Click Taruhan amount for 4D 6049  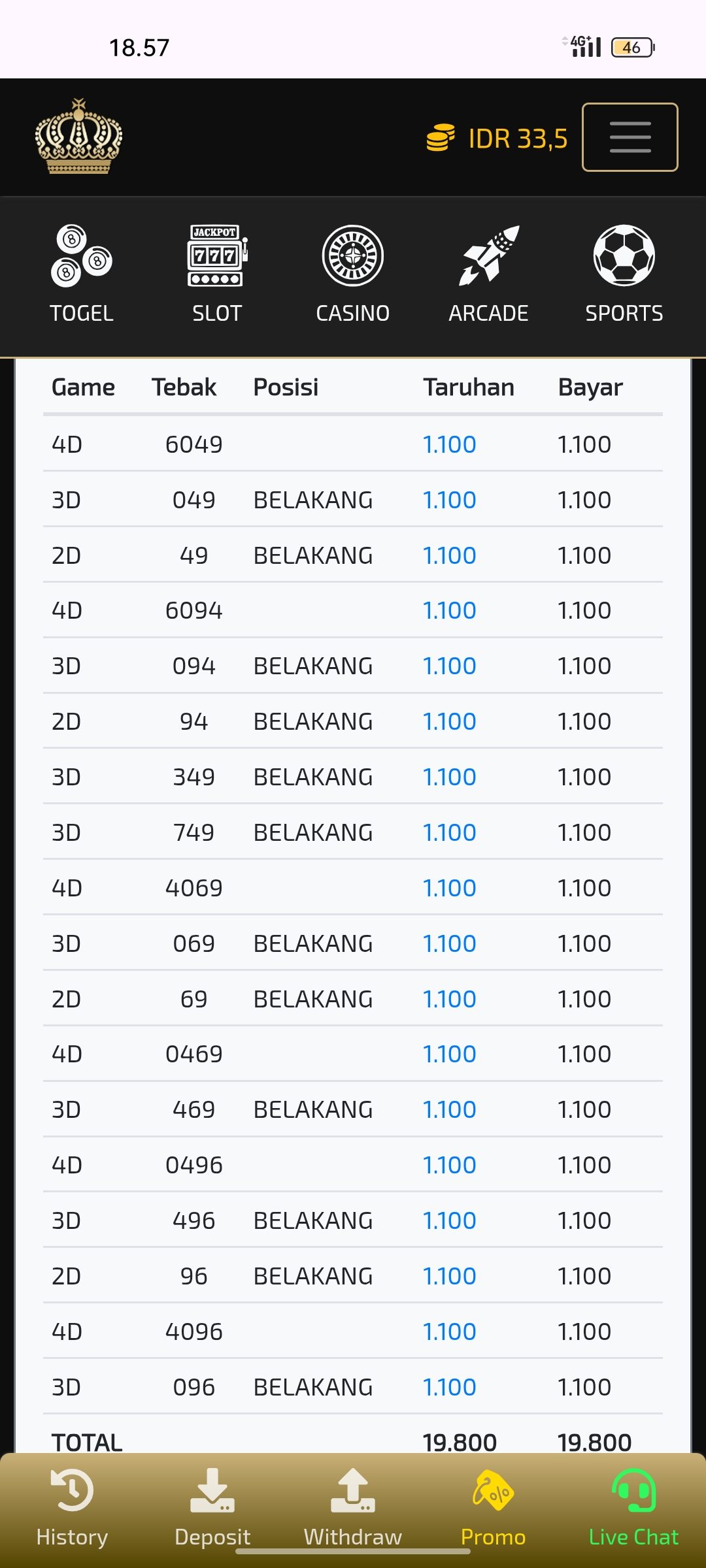pyautogui.click(x=449, y=444)
